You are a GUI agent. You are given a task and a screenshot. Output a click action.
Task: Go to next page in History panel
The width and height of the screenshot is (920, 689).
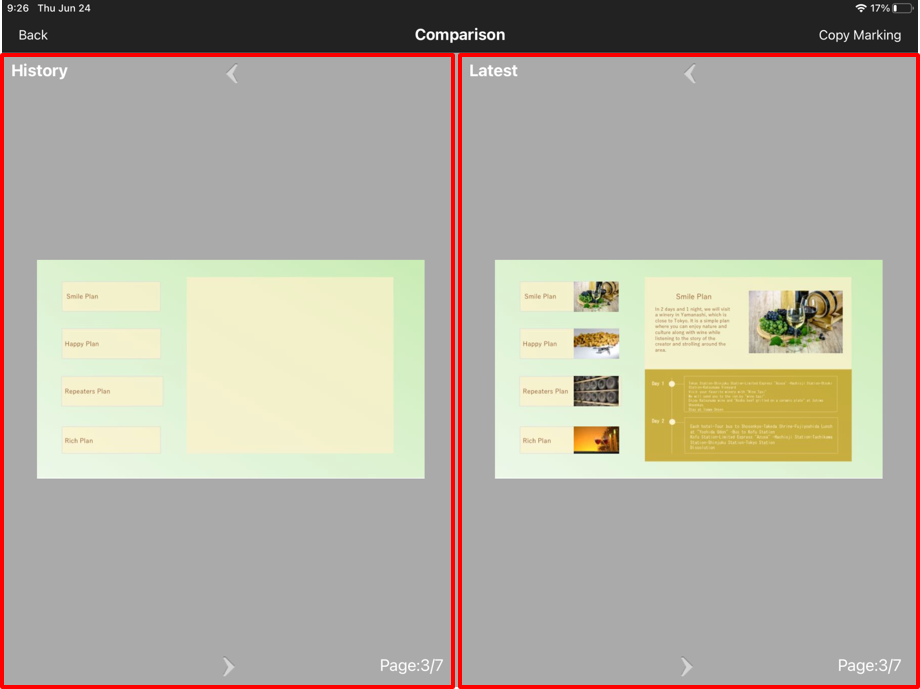click(x=228, y=666)
